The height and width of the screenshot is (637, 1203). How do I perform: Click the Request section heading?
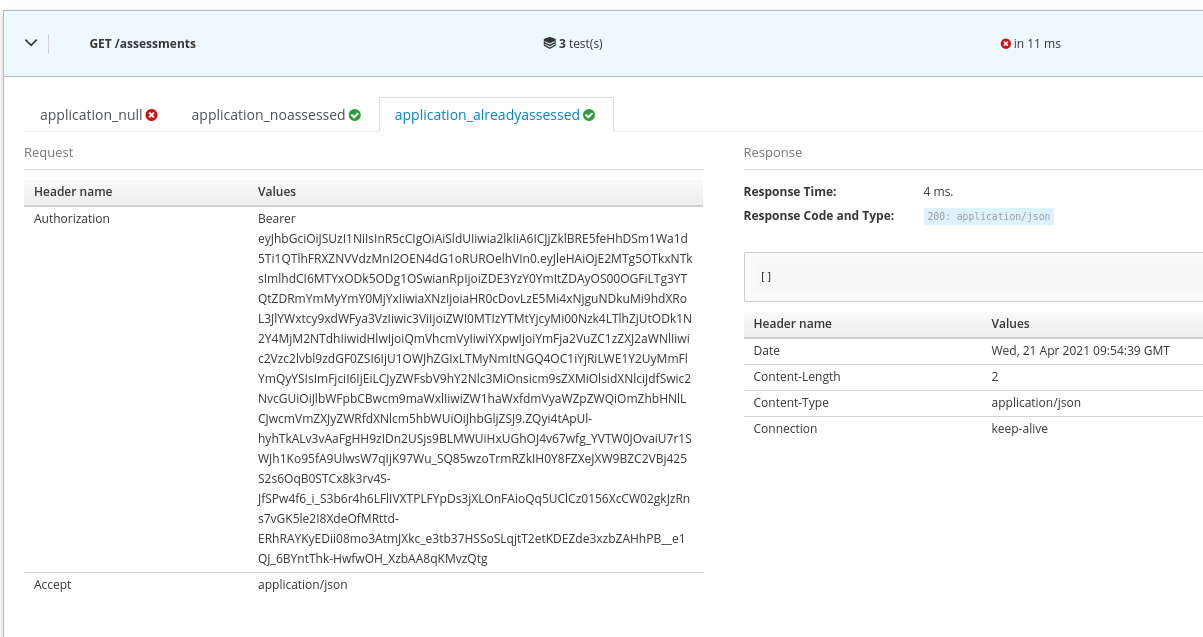click(49, 153)
